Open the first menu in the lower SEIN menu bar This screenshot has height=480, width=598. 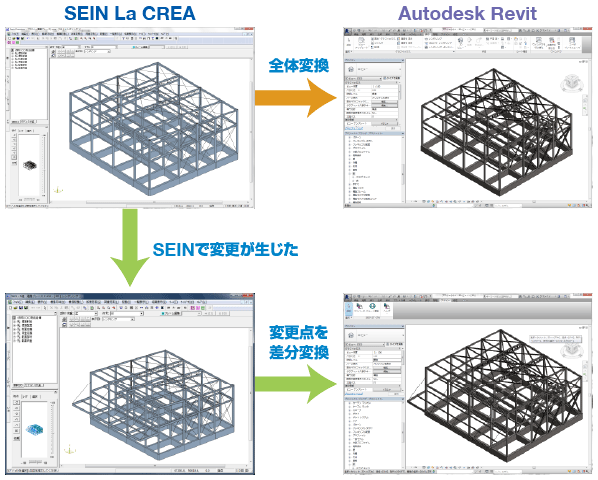tap(17, 302)
